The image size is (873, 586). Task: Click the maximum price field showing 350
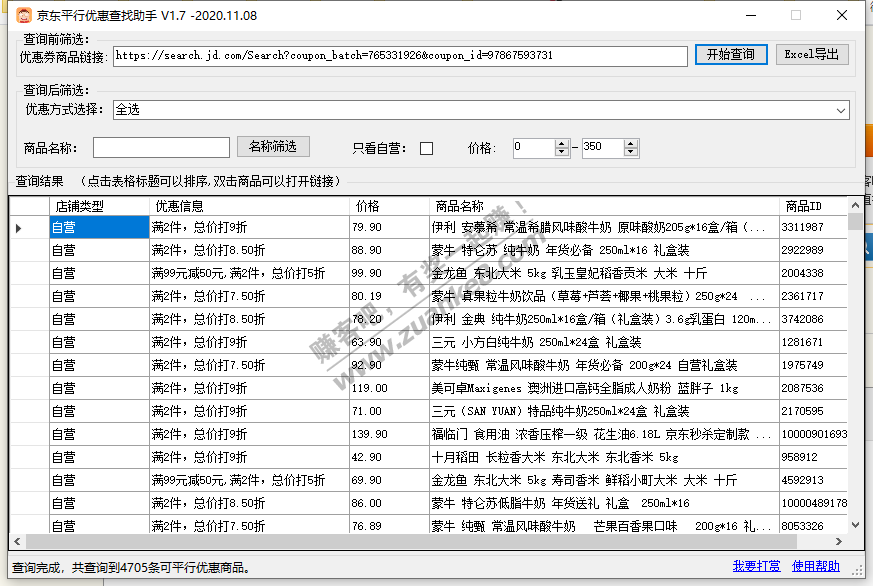coord(603,147)
